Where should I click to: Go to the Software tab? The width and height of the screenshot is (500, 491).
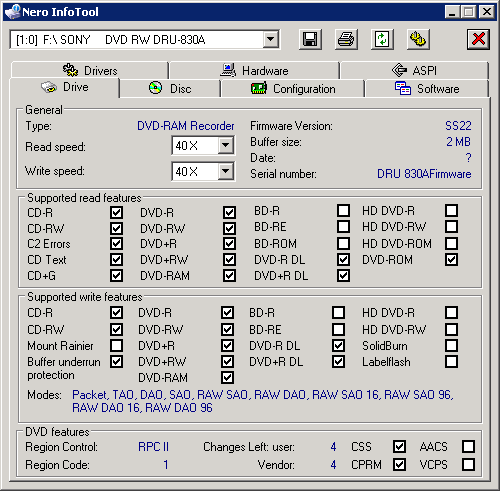click(427, 89)
